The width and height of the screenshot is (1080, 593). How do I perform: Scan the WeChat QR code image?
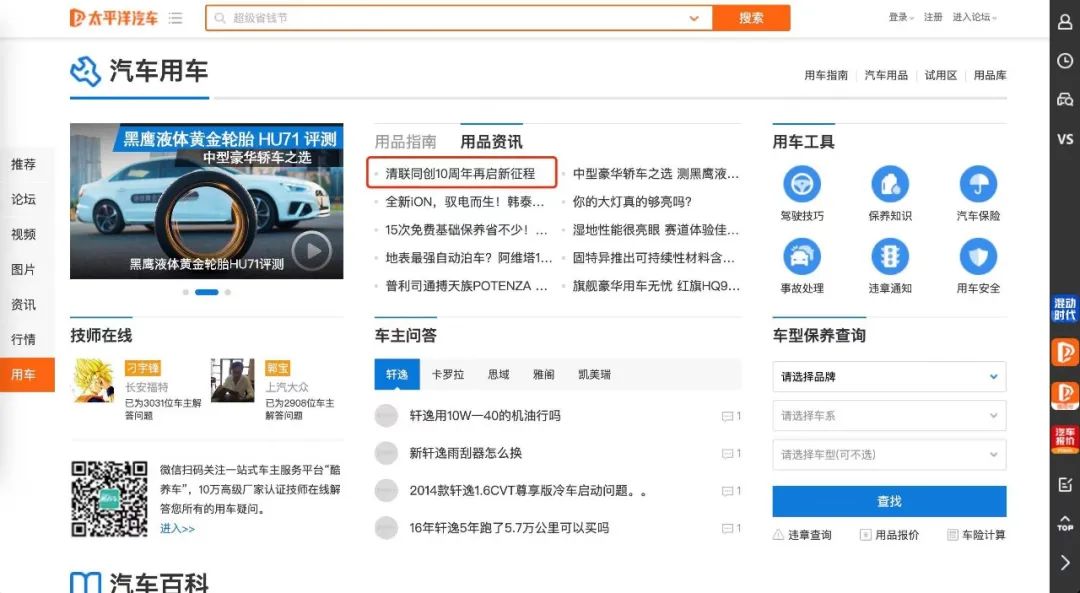109,499
